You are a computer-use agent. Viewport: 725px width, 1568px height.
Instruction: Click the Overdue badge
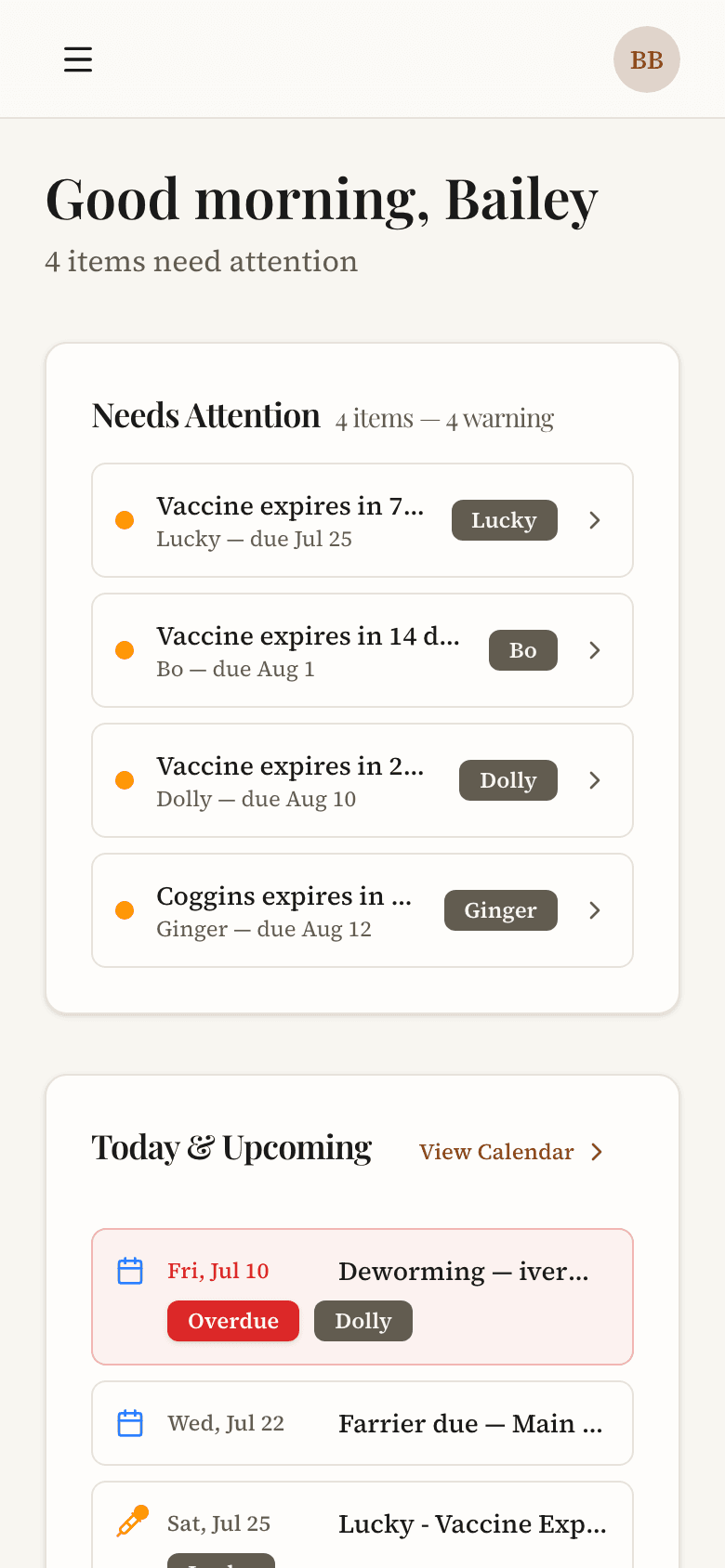coord(233,1321)
